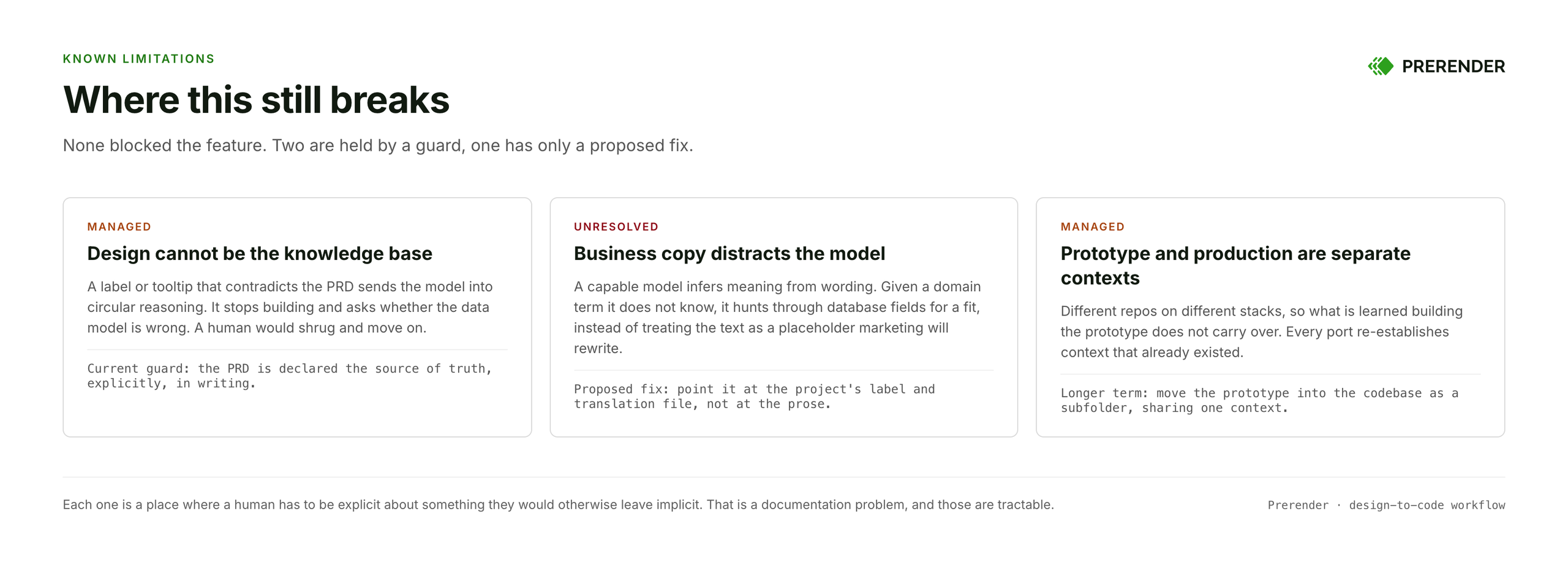This screenshot has height=565, width=1568.
Task: Click the 'Proposed fix' translation file note
Action: [754, 396]
